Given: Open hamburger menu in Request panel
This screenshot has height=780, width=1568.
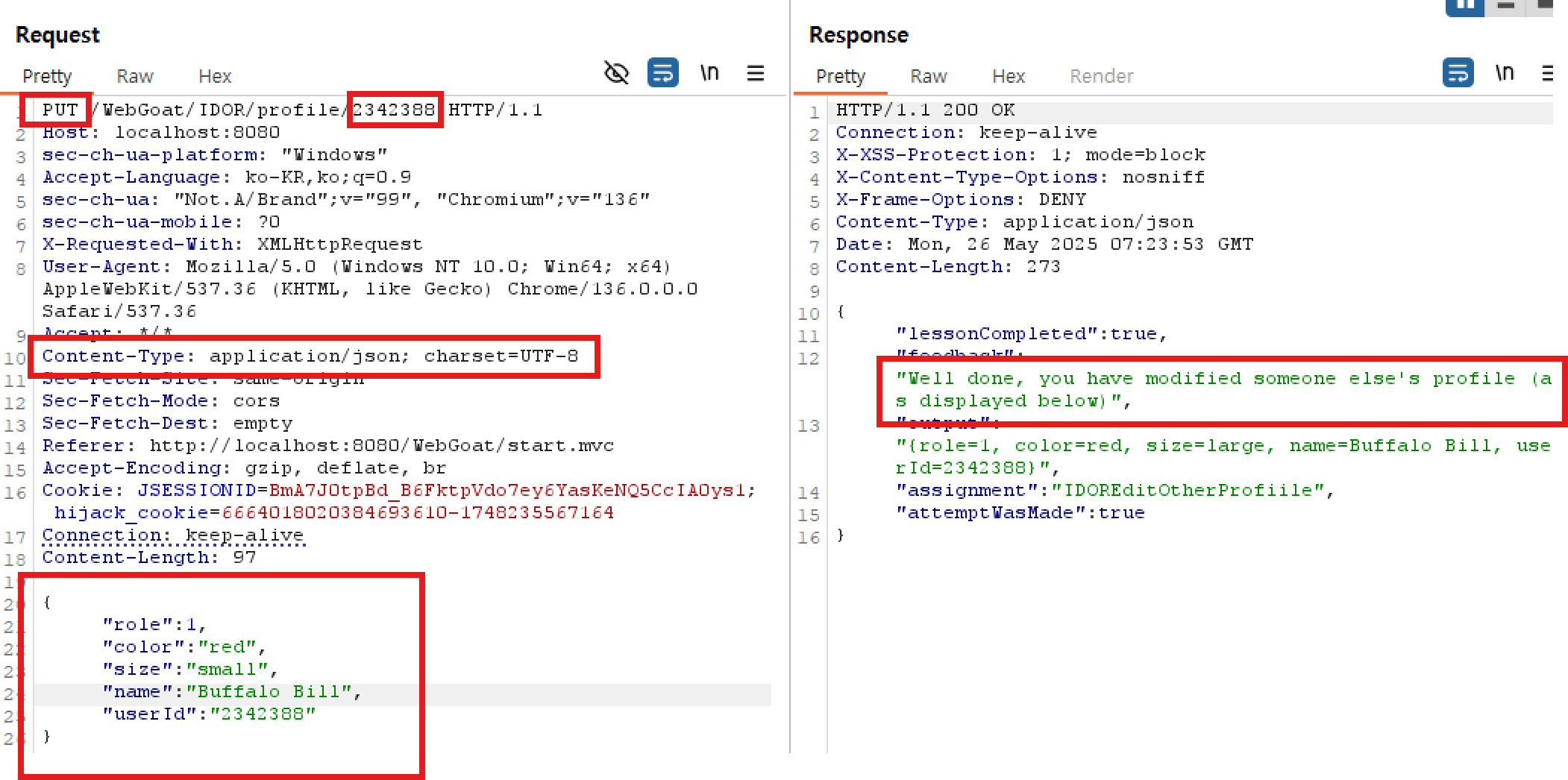Looking at the screenshot, I should click(x=756, y=73).
